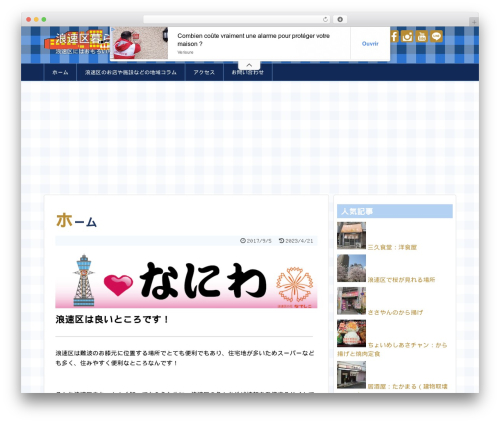The width and height of the screenshot is (500, 423).
Task: Click the 2017/9/5 published date
Action: pyautogui.click(x=256, y=241)
